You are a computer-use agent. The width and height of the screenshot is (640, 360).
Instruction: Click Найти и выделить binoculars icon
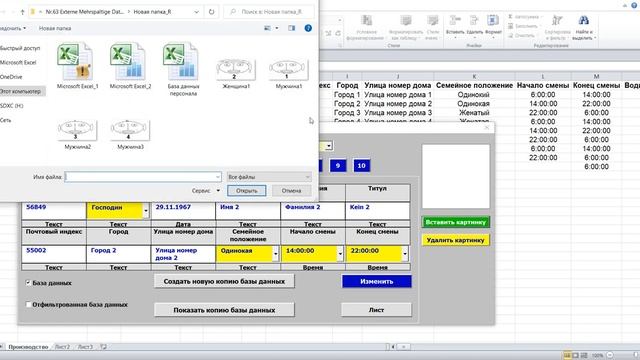click(x=584, y=21)
